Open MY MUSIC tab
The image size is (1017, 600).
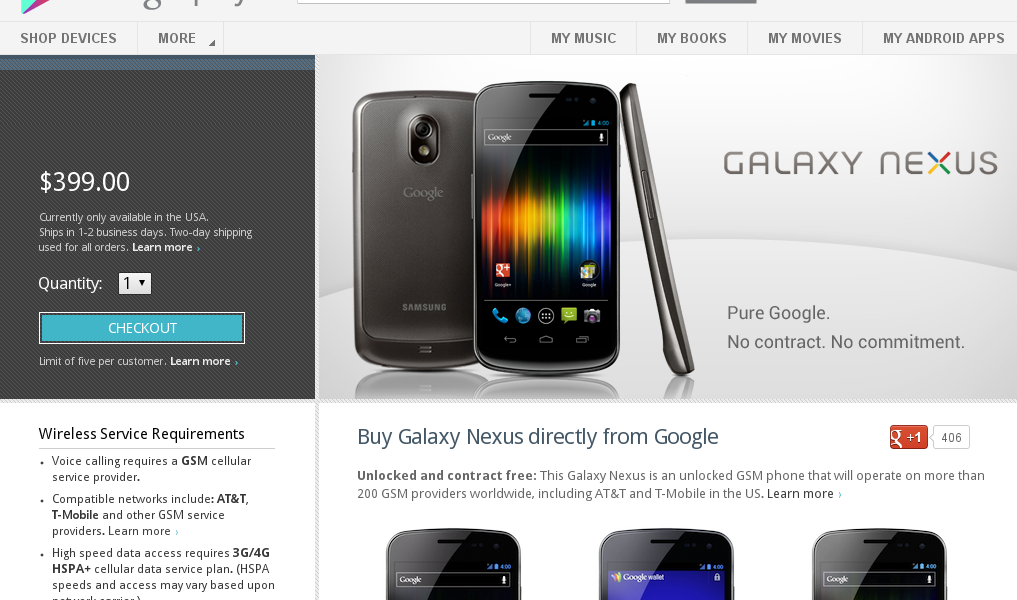[x=584, y=38]
